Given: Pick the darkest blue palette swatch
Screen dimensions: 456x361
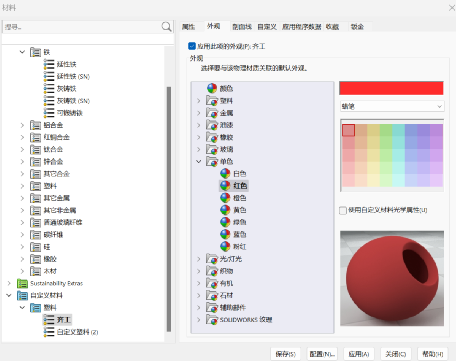Looking at the screenshot, I should click(x=411, y=130).
